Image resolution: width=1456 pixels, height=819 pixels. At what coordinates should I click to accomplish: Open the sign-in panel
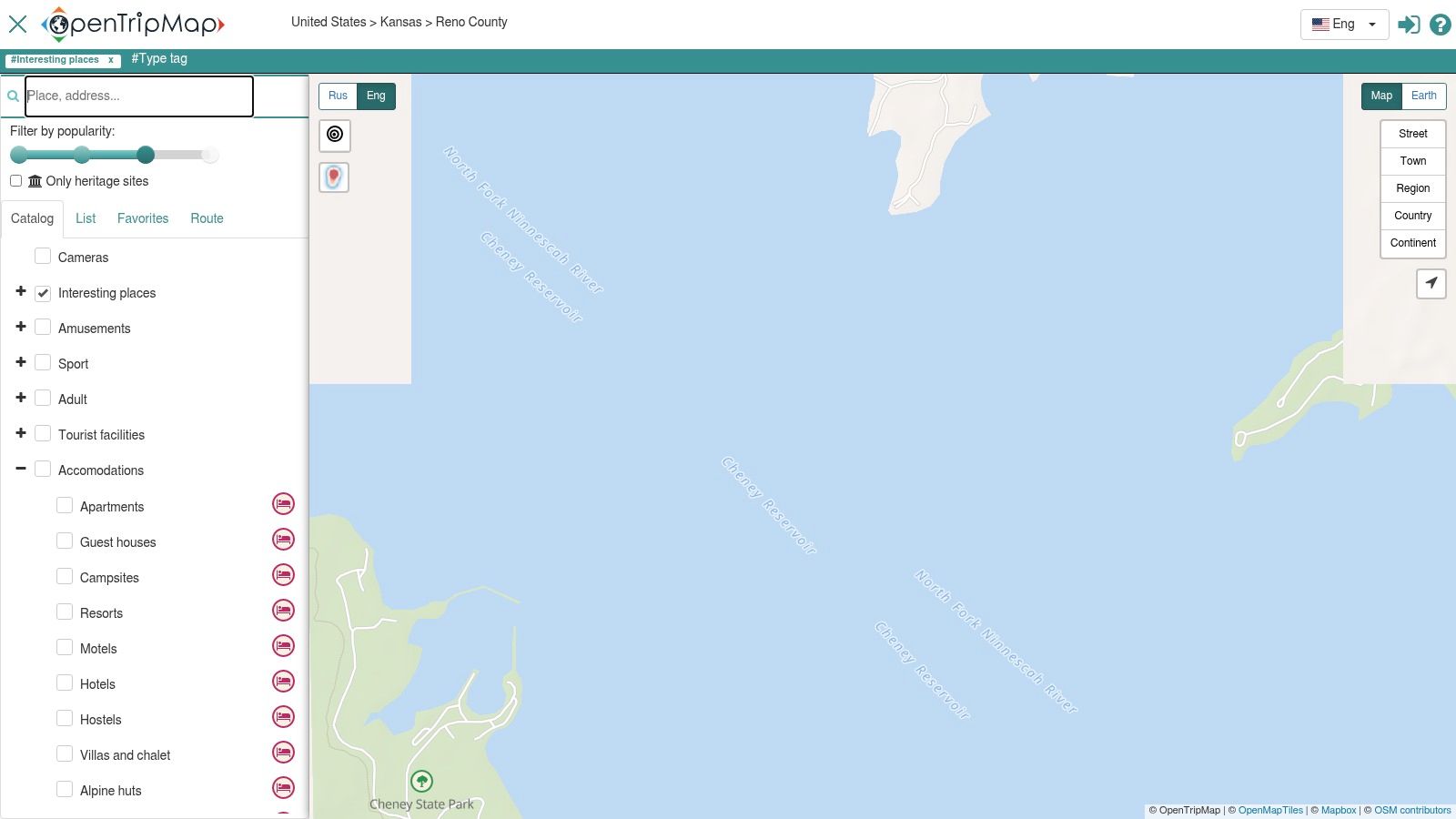[1410, 25]
